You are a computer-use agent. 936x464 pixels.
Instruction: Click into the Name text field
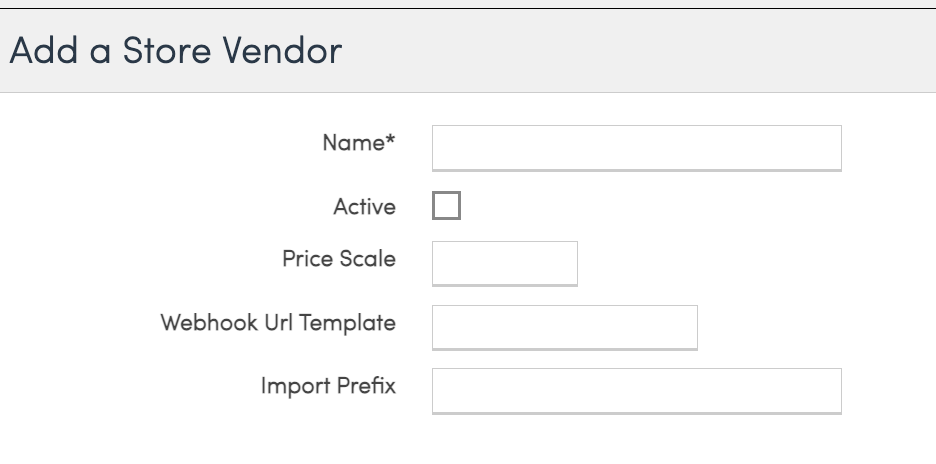(636, 148)
